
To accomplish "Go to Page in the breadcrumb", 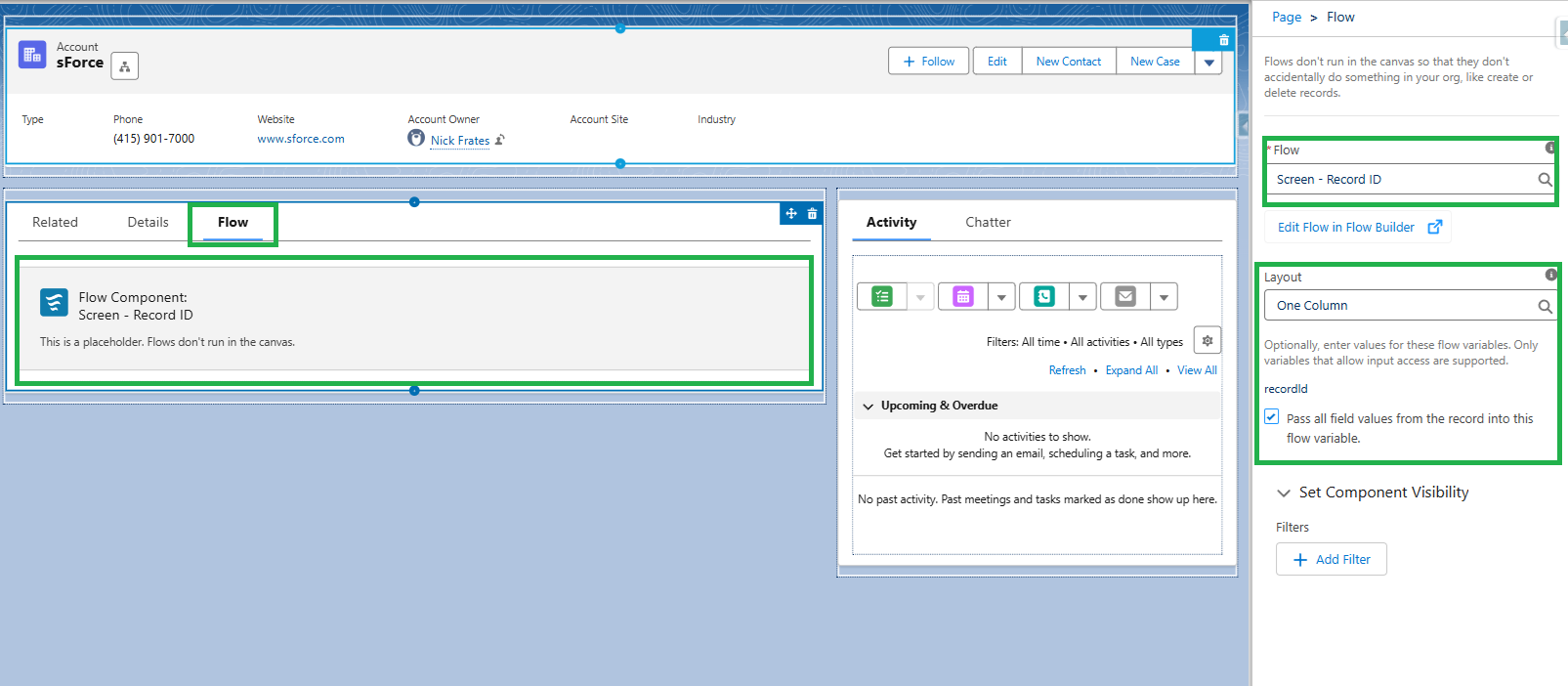I will [1287, 17].
